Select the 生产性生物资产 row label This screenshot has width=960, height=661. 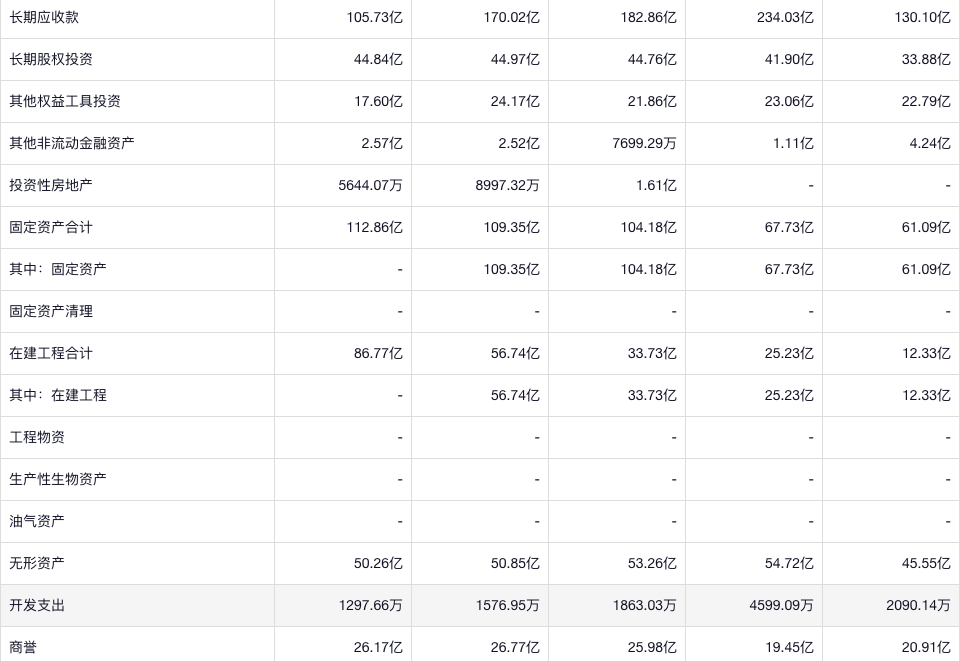(x=58, y=479)
